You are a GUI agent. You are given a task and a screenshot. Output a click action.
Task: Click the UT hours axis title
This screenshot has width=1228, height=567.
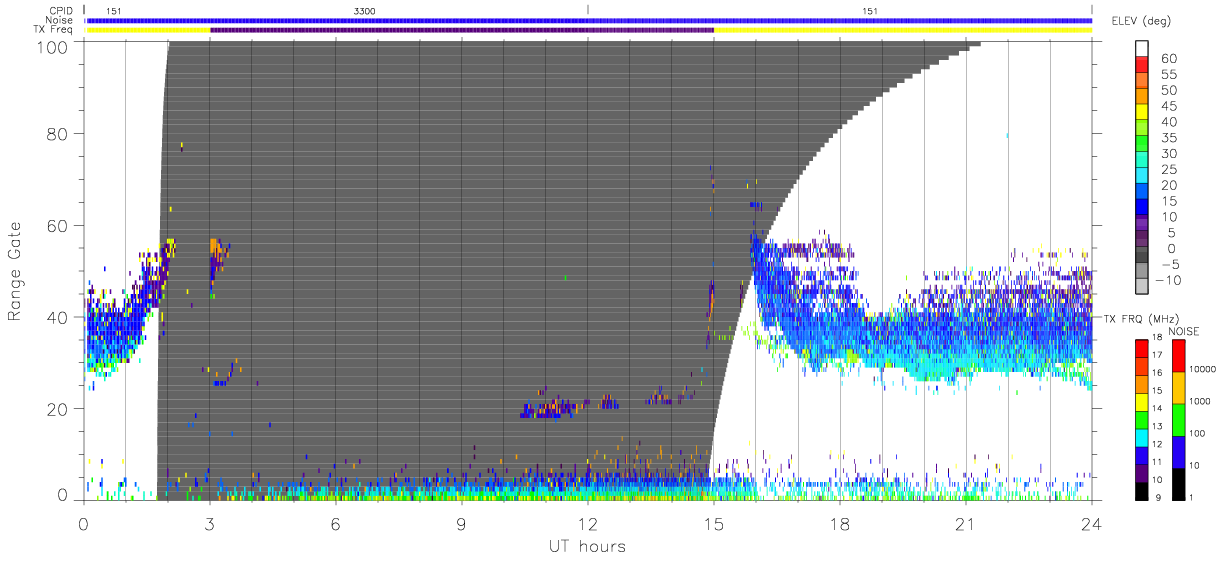tap(586, 546)
